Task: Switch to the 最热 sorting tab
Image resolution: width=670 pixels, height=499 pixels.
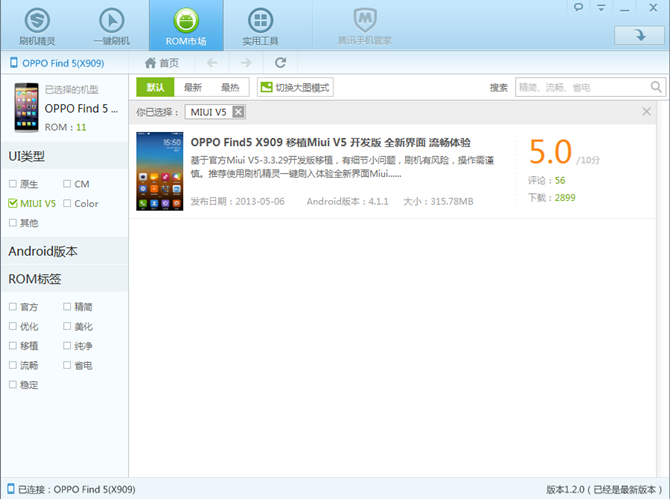Action: point(230,88)
